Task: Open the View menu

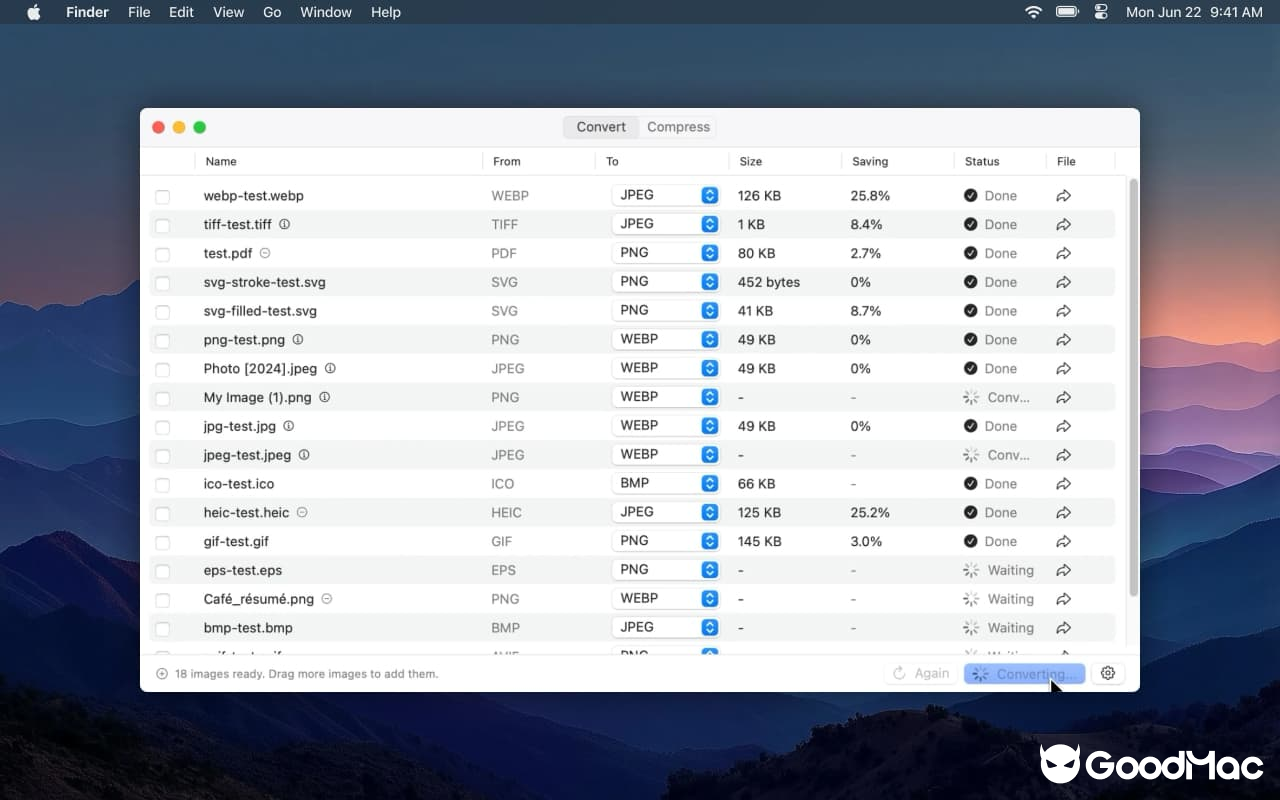Action: (228, 12)
